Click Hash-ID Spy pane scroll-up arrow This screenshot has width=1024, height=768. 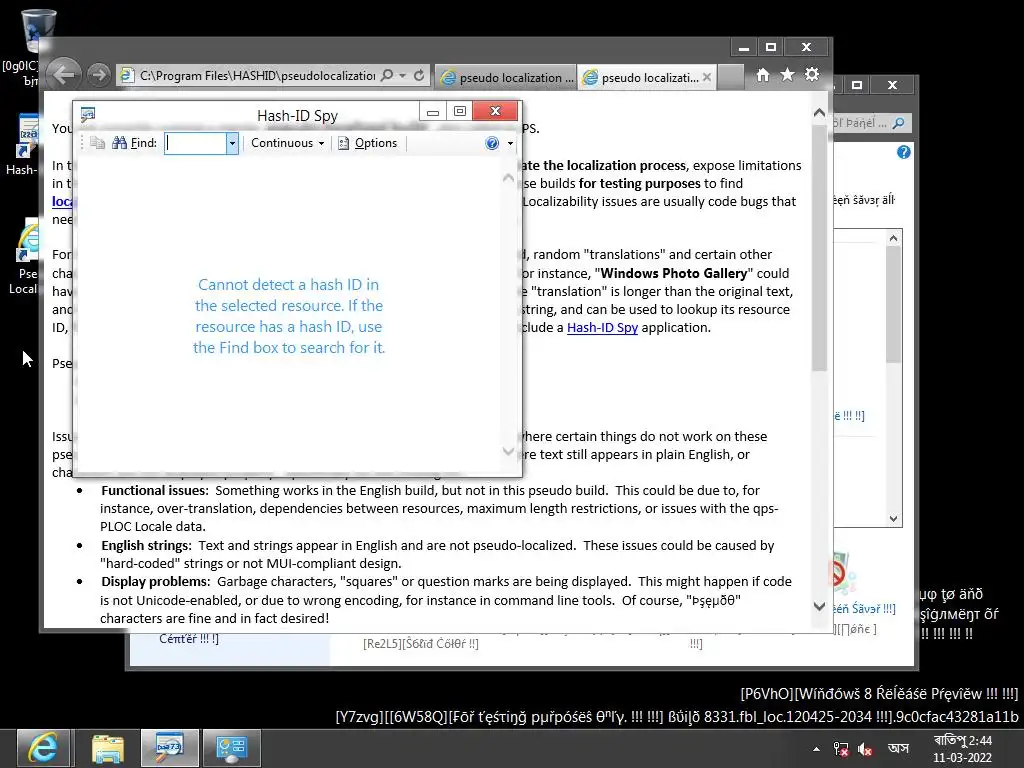[x=508, y=178]
